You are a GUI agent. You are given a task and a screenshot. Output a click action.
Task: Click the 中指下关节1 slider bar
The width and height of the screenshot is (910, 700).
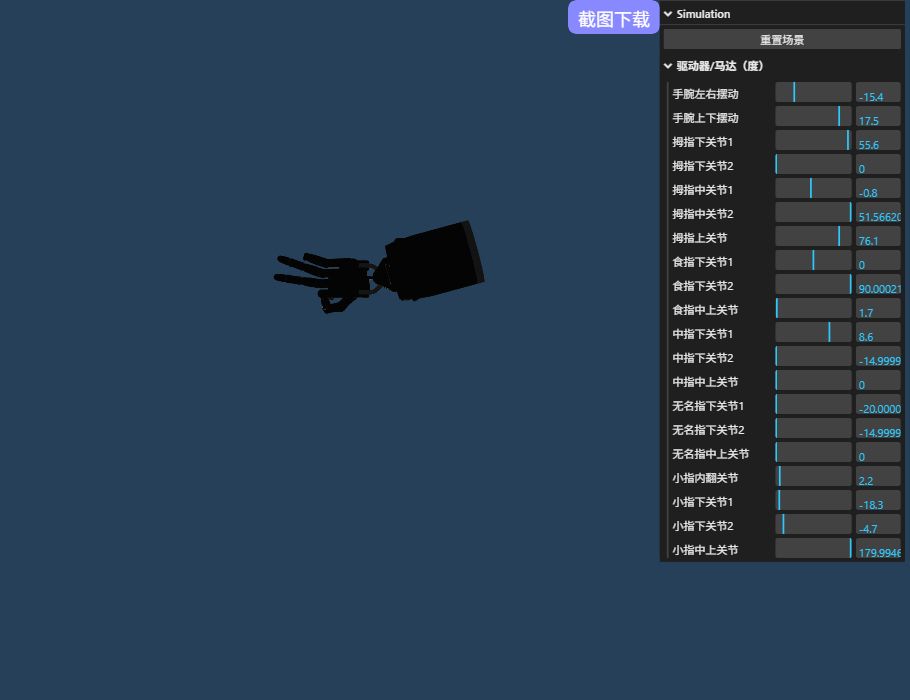pyautogui.click(x=813, y=333)
